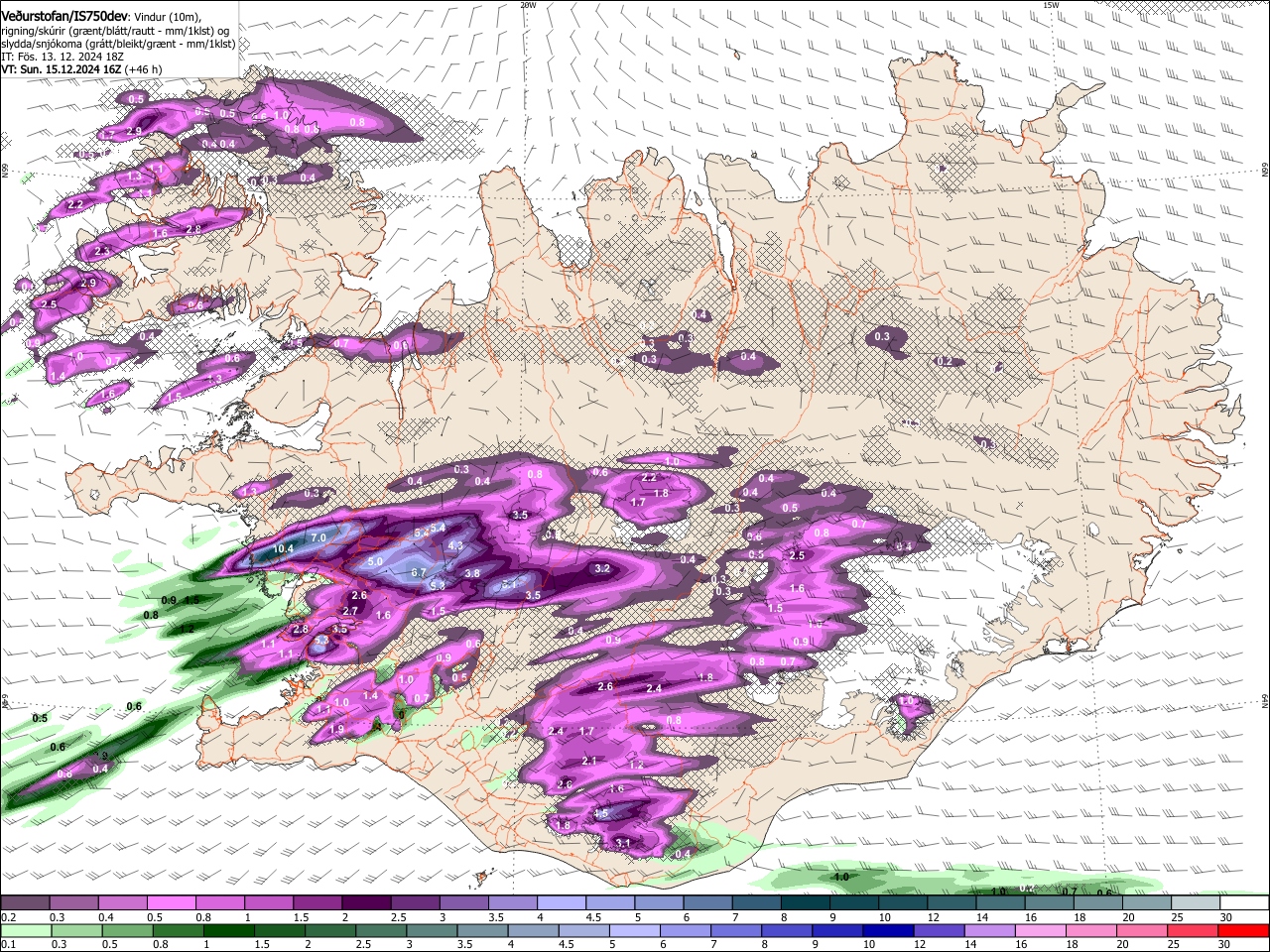Image resolution: width=1270 pixels, height=952 pixels.
Task: Click the 2.1 snowfall value on the map
Action: [589, 761]
